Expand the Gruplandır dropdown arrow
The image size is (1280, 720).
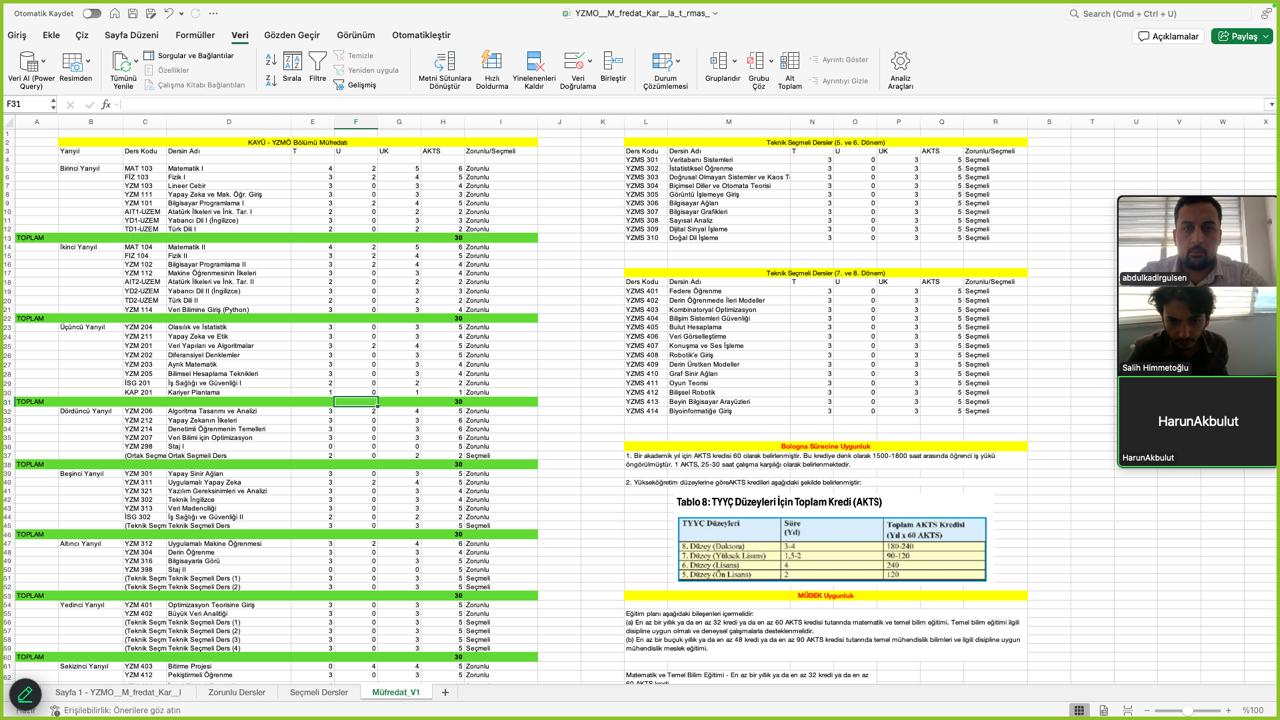pyautogui.click(x=734, y=63)
